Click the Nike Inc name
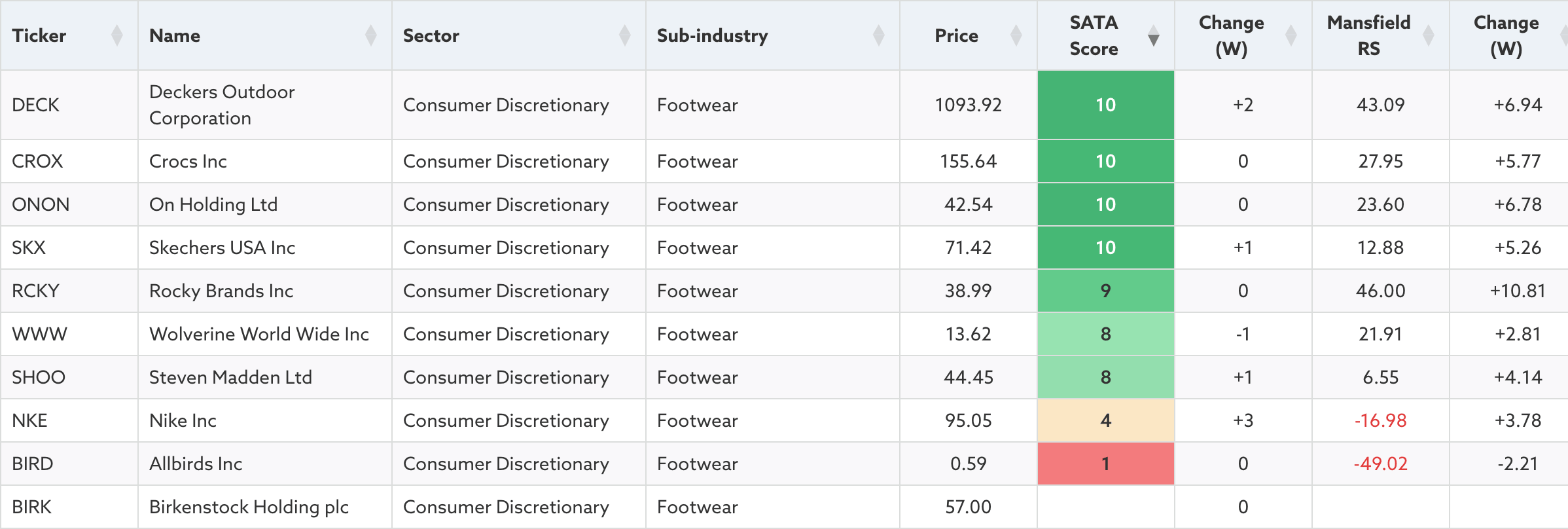 point(183,420)
